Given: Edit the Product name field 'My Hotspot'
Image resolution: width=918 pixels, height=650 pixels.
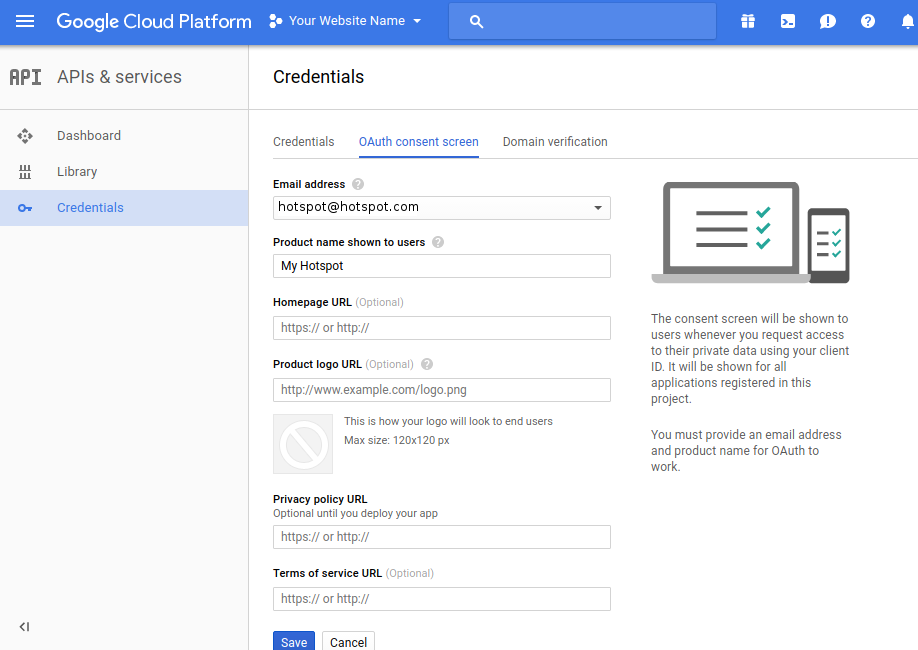Looking at the screenshot, I should [441, 266].
